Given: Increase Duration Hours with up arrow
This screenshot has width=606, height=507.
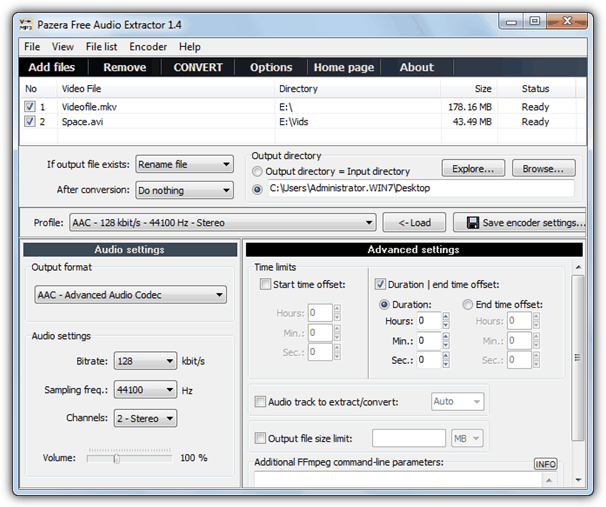Looking at the screenshot, I should [x=446, y=316].
